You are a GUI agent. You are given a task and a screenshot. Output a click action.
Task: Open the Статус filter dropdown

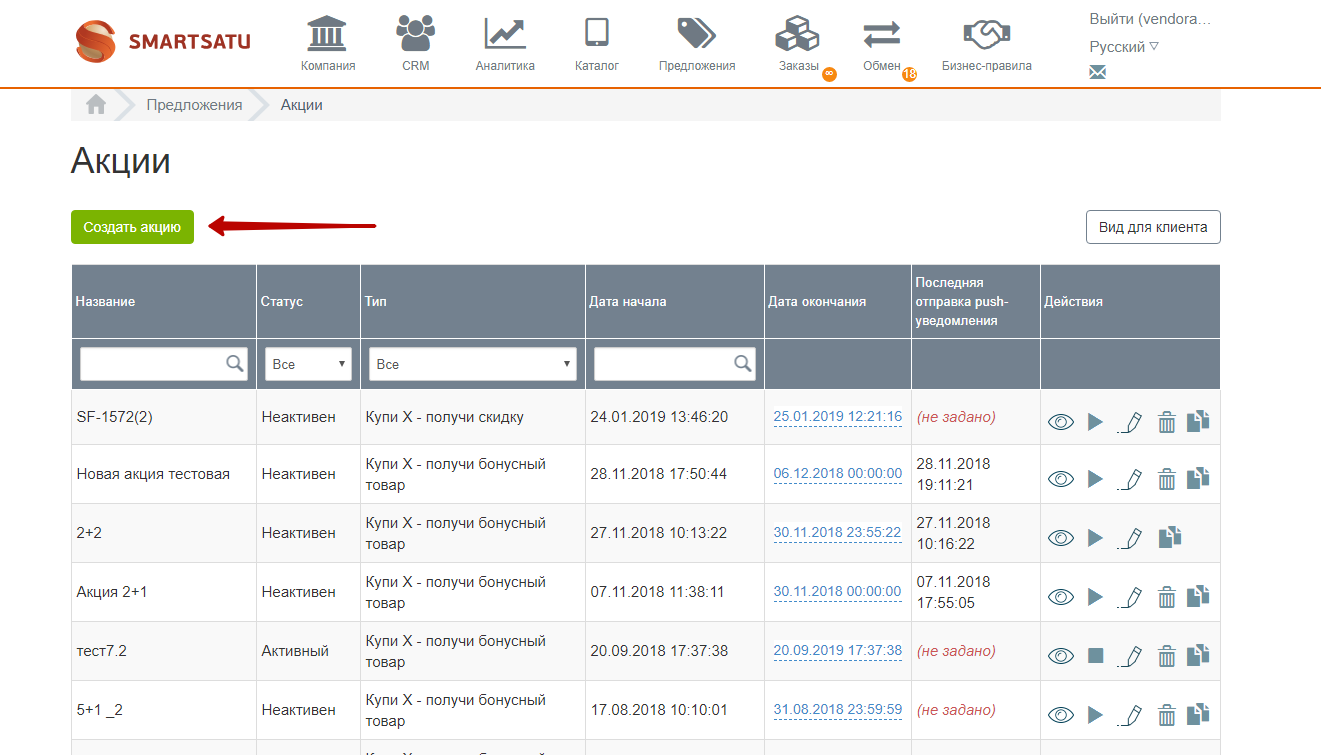(309, 364)
